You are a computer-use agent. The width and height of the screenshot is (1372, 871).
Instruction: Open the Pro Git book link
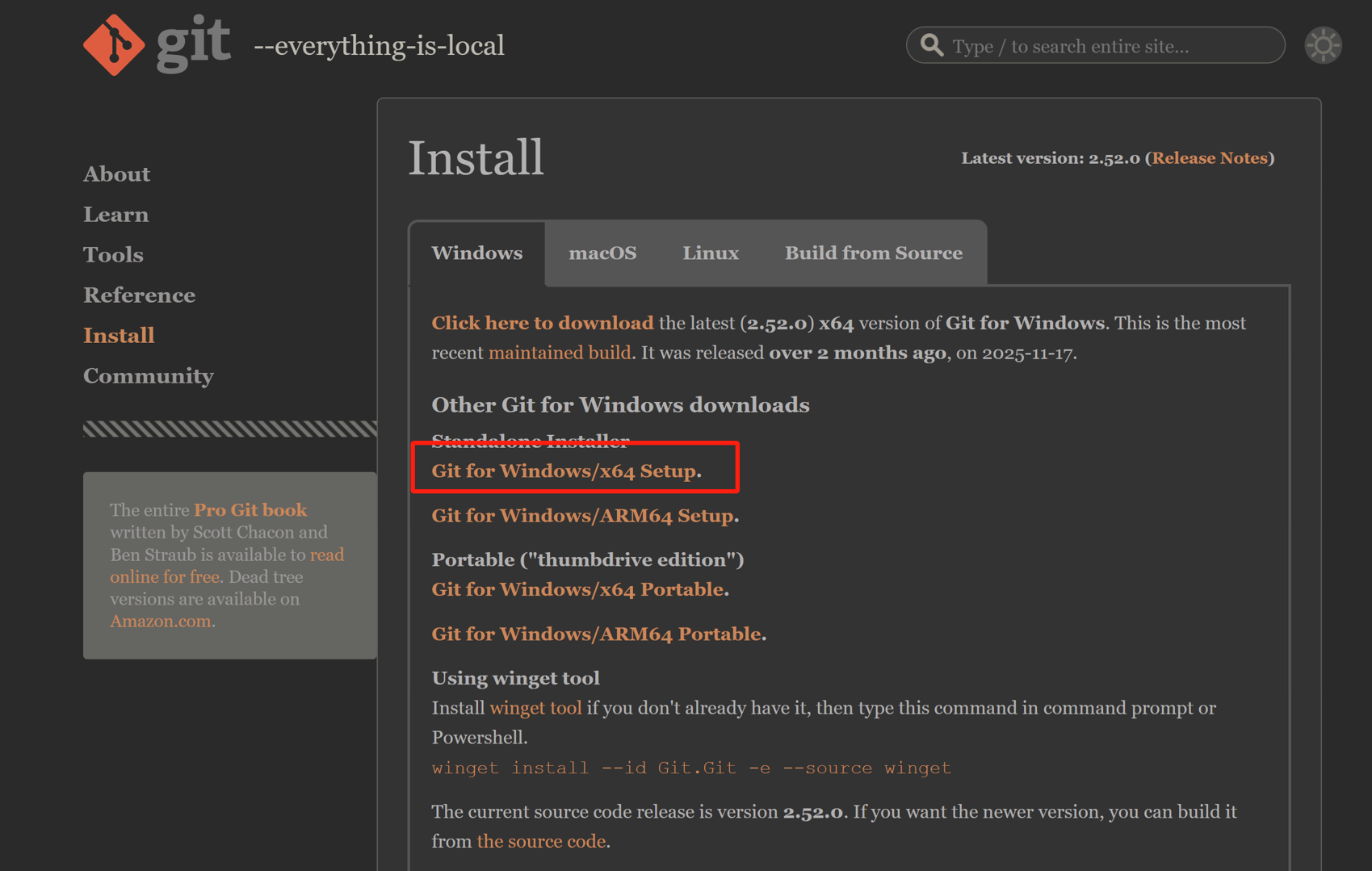click(x=250, y=510)
